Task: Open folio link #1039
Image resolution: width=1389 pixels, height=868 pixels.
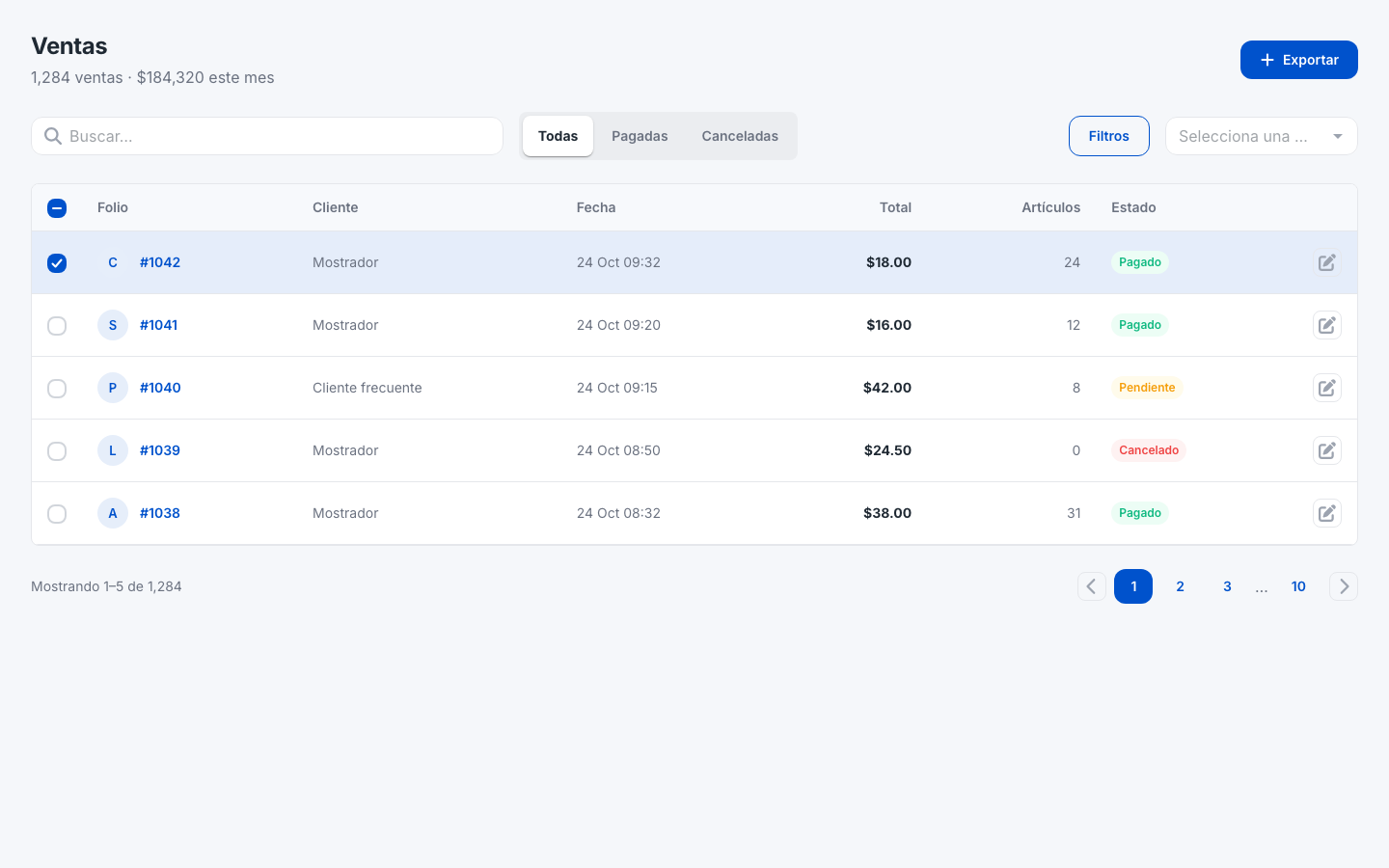Action: coord(160,450)
